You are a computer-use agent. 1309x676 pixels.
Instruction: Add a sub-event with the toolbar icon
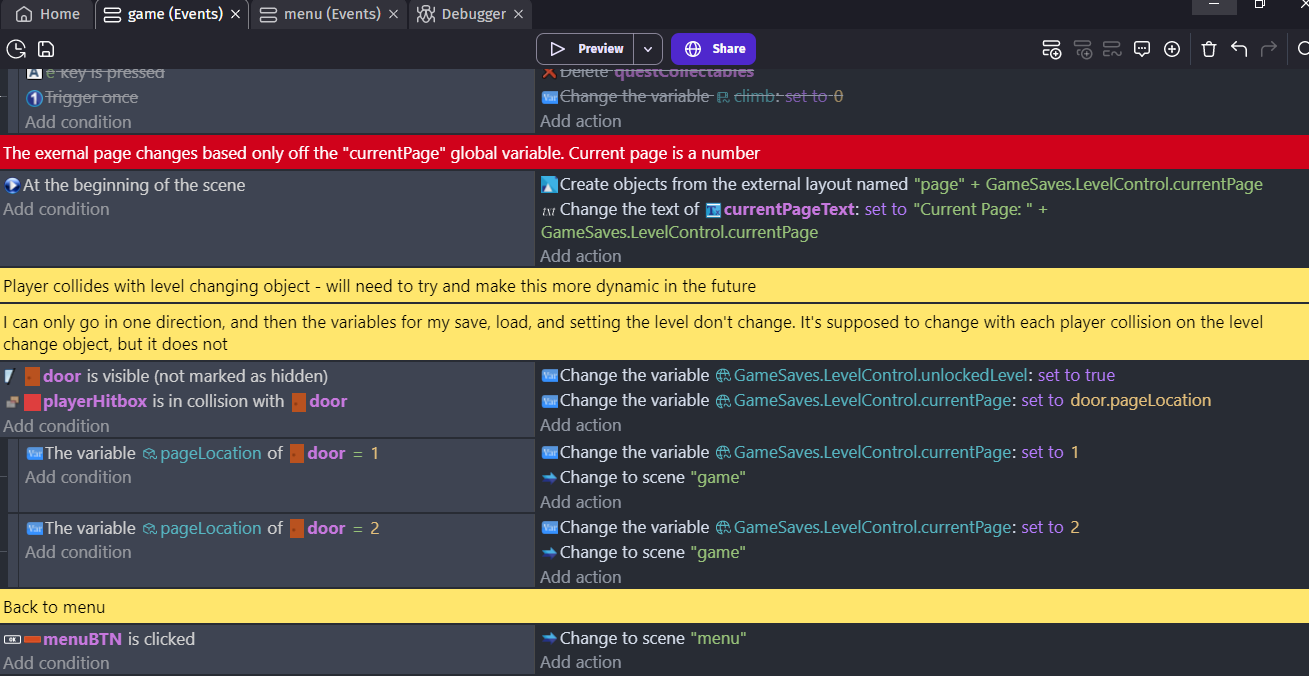click(1082, 49)
